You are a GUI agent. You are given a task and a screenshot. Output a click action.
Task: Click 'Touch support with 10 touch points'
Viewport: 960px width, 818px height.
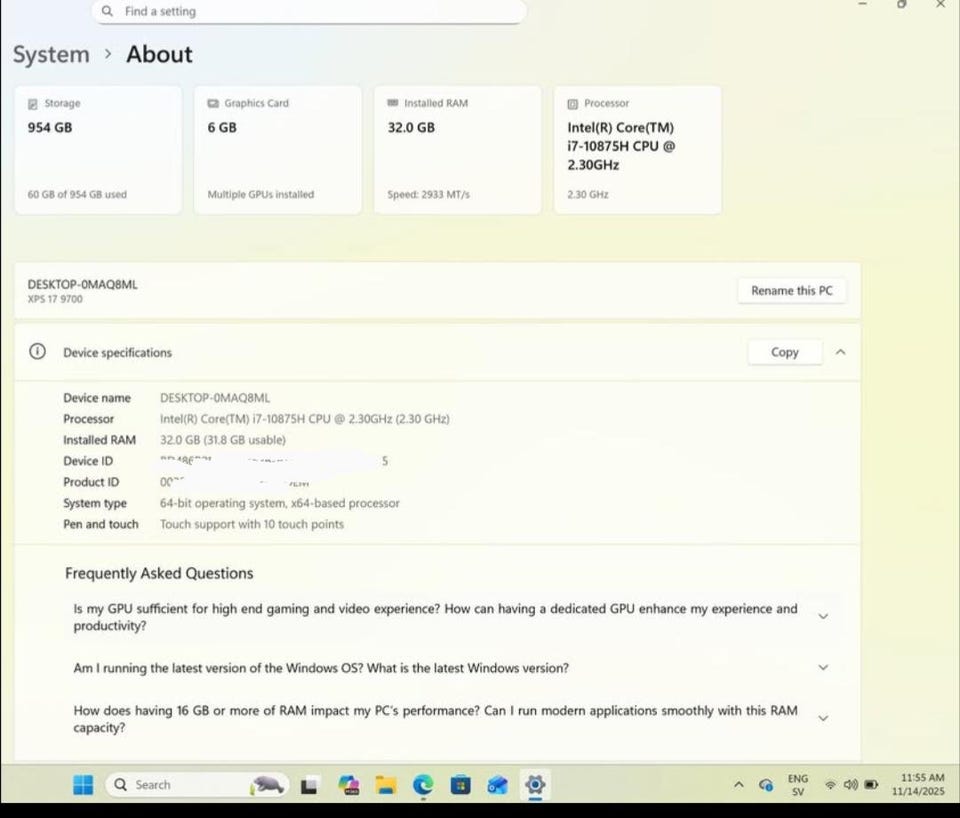pyautogui.click(x=252, y=524)
